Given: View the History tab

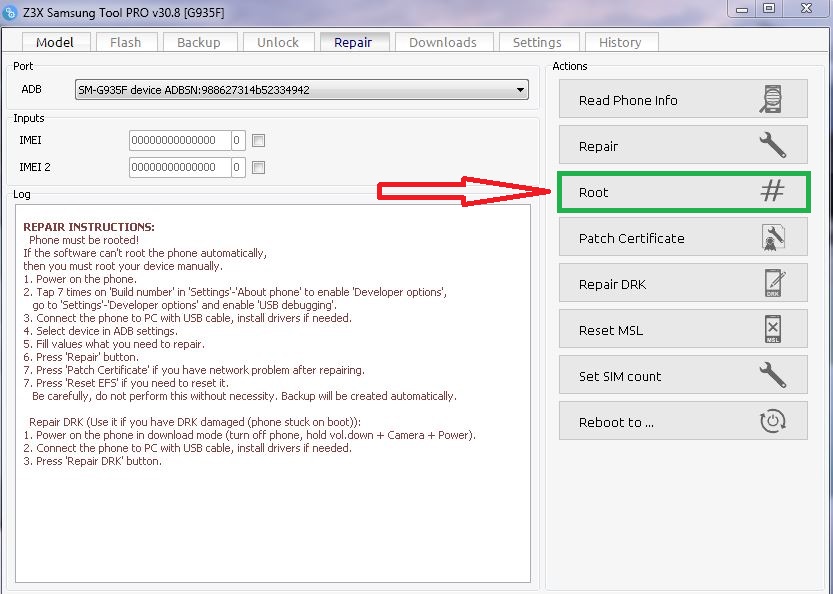Looking at the screenshot, I should click(x=620, y=43).
